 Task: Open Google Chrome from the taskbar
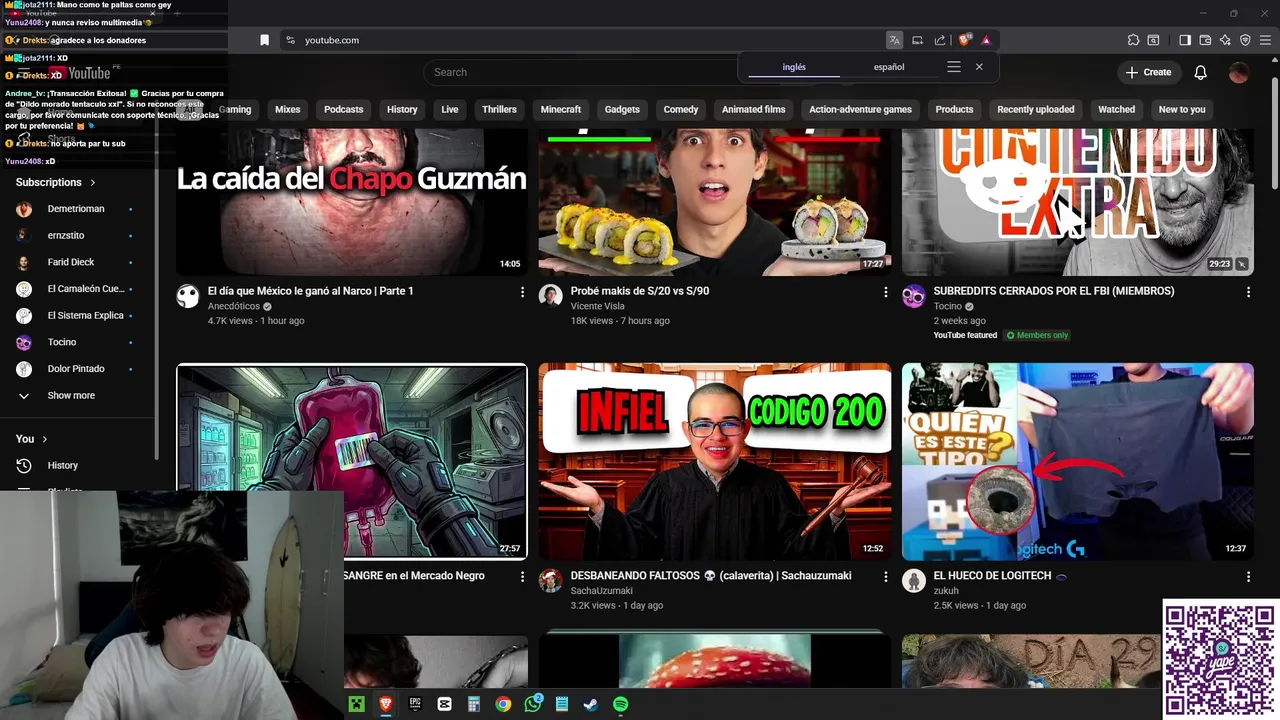coord(503,704)
